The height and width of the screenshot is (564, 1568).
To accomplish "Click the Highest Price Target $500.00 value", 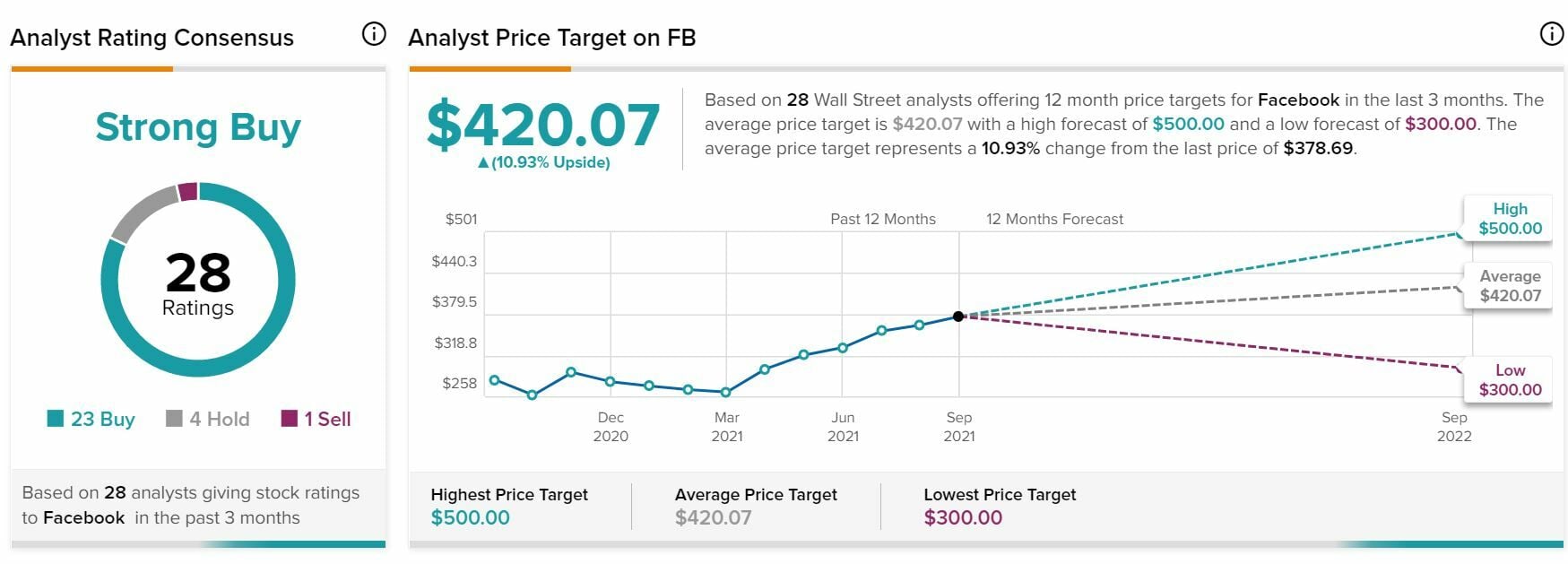I will (470, 517).
